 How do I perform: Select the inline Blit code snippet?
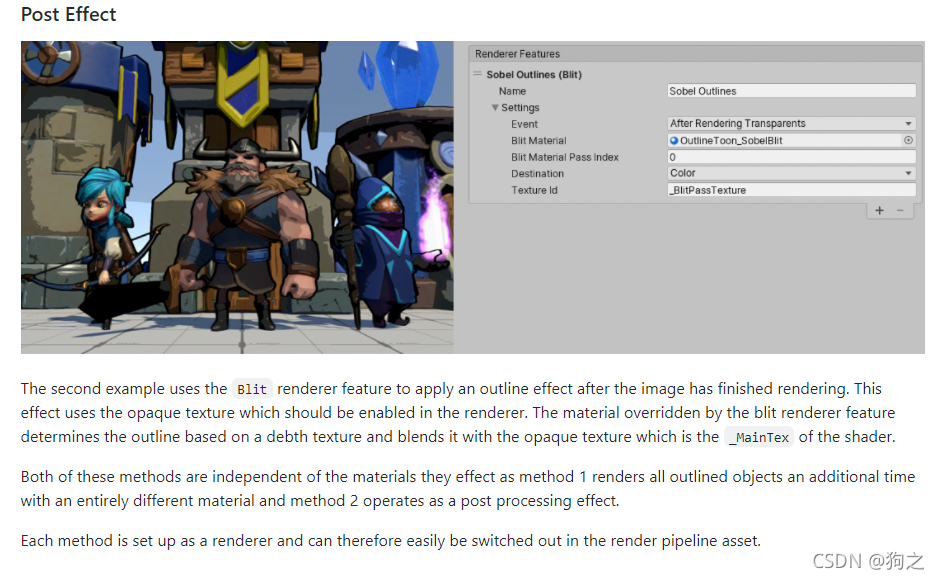[251, 389]
